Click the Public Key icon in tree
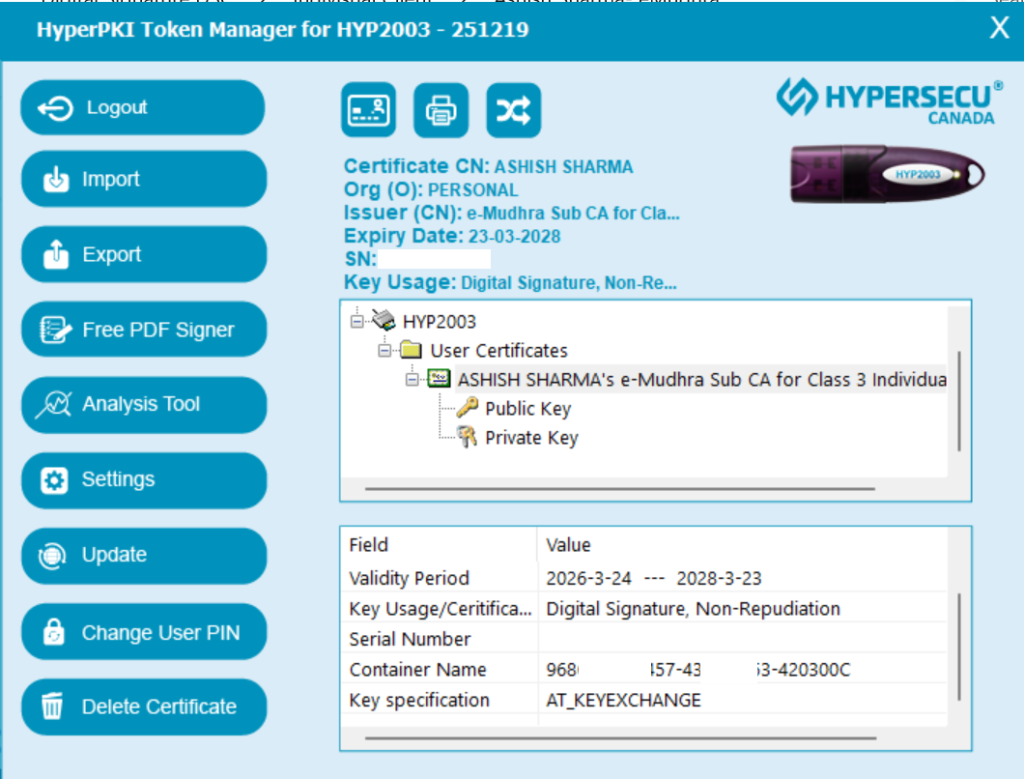Image resolution: width=1024 pixels, height=779 pixels. pos(468,408)
